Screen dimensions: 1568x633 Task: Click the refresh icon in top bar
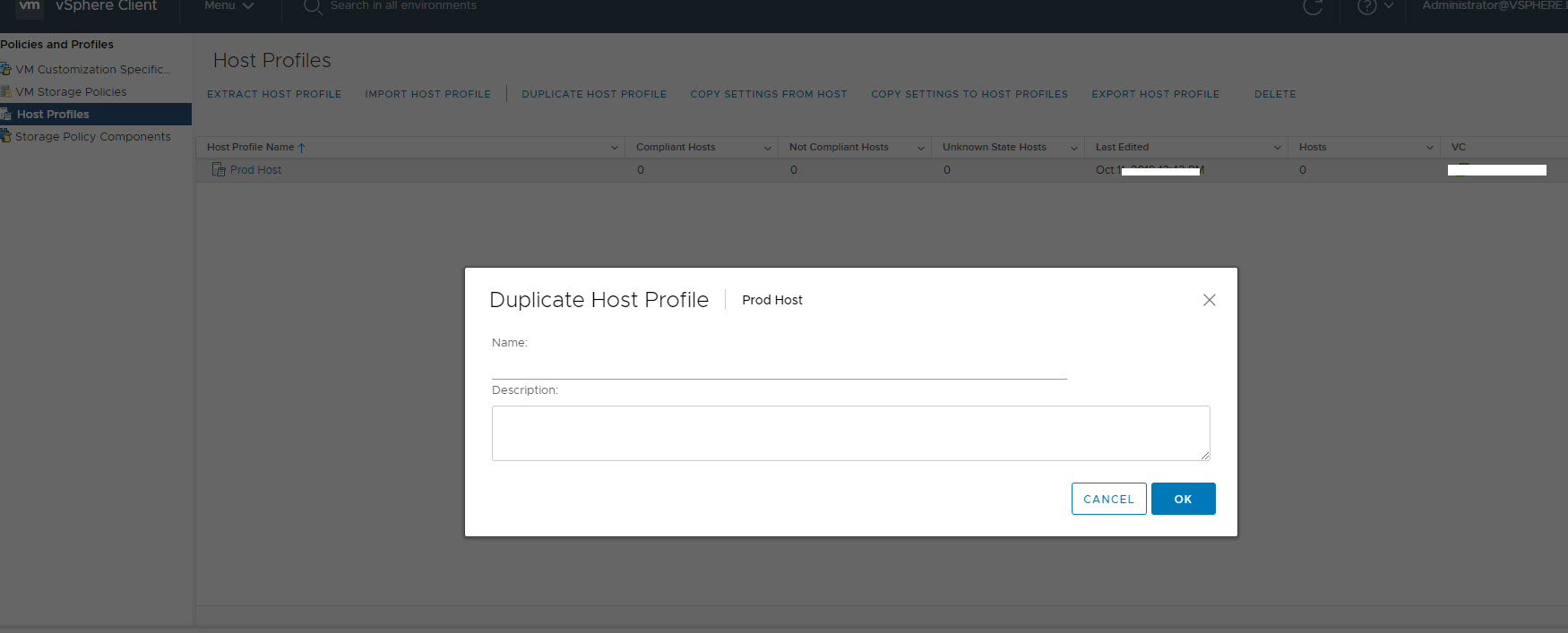(1313, 6)
